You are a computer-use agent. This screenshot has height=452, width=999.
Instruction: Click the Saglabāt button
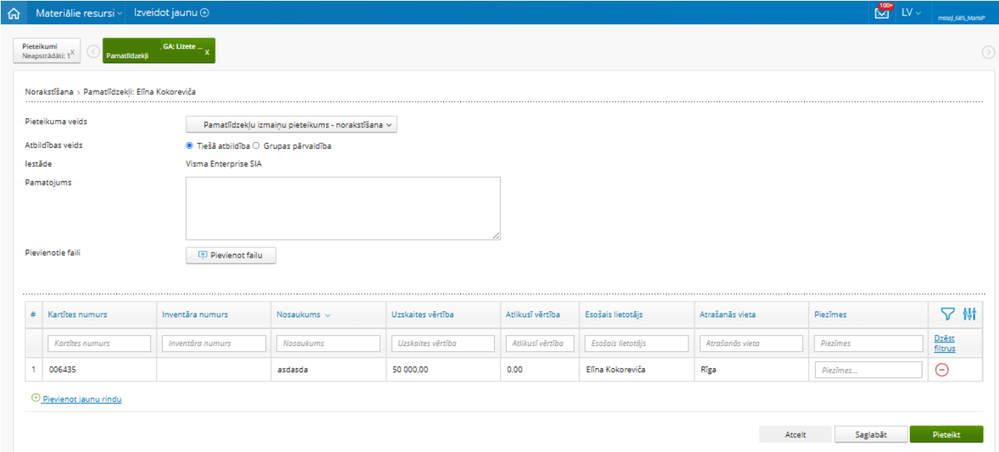click(871, 435)
